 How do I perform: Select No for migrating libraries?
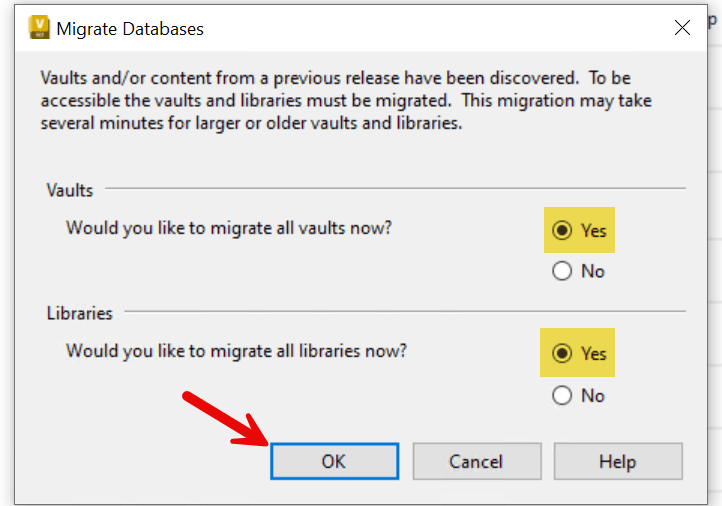point(562,396)
